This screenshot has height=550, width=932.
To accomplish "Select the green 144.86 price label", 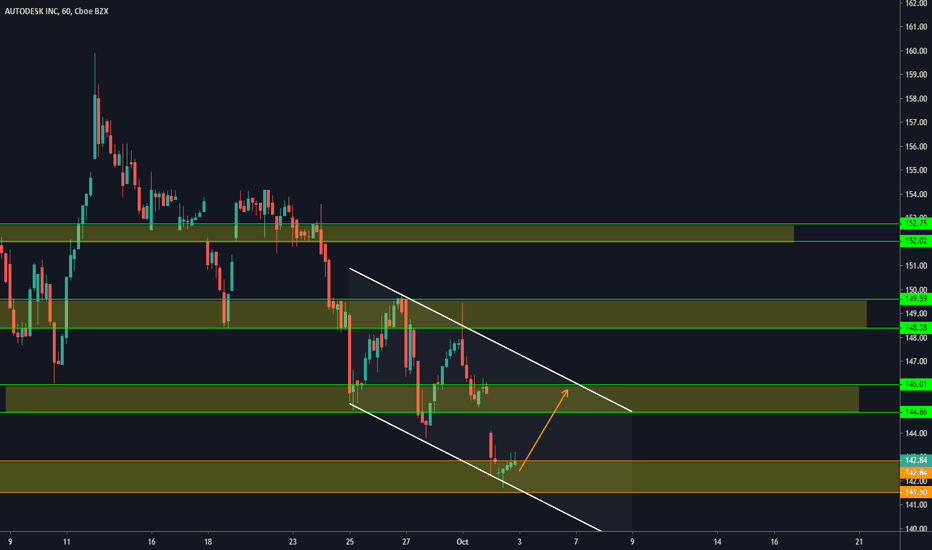I will click(x=916, y=412).
